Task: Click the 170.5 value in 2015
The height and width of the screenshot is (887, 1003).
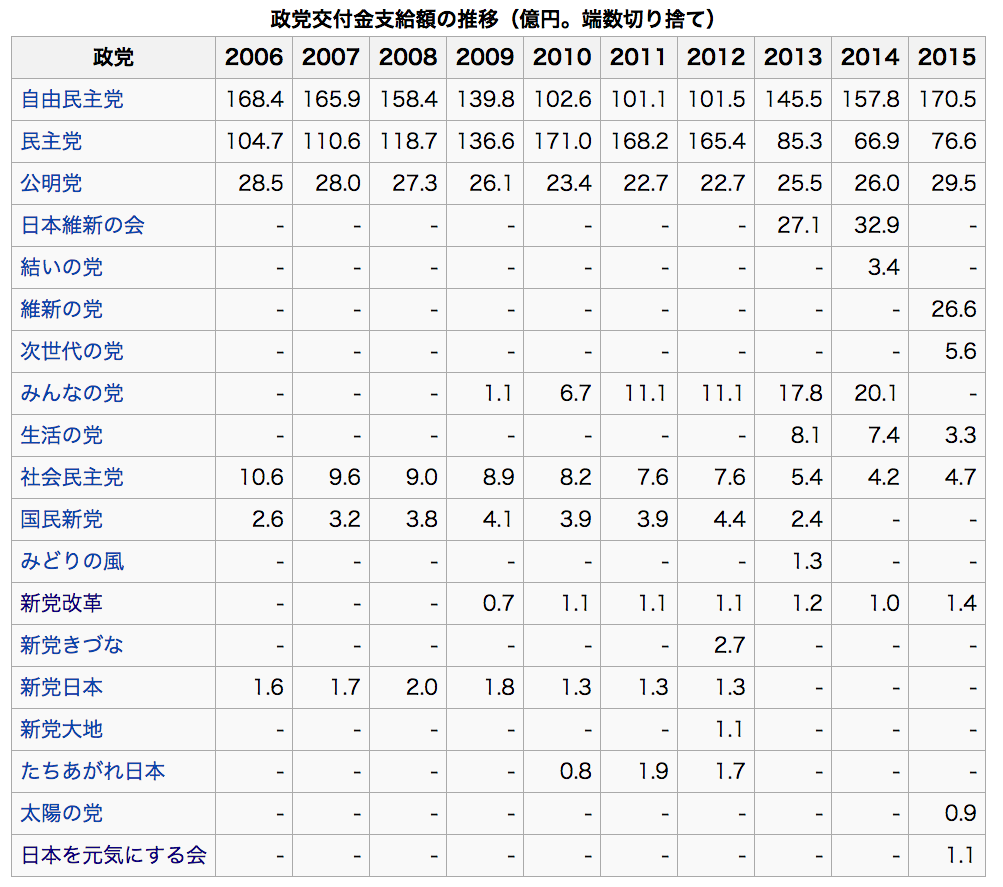Action: point(947,100)
